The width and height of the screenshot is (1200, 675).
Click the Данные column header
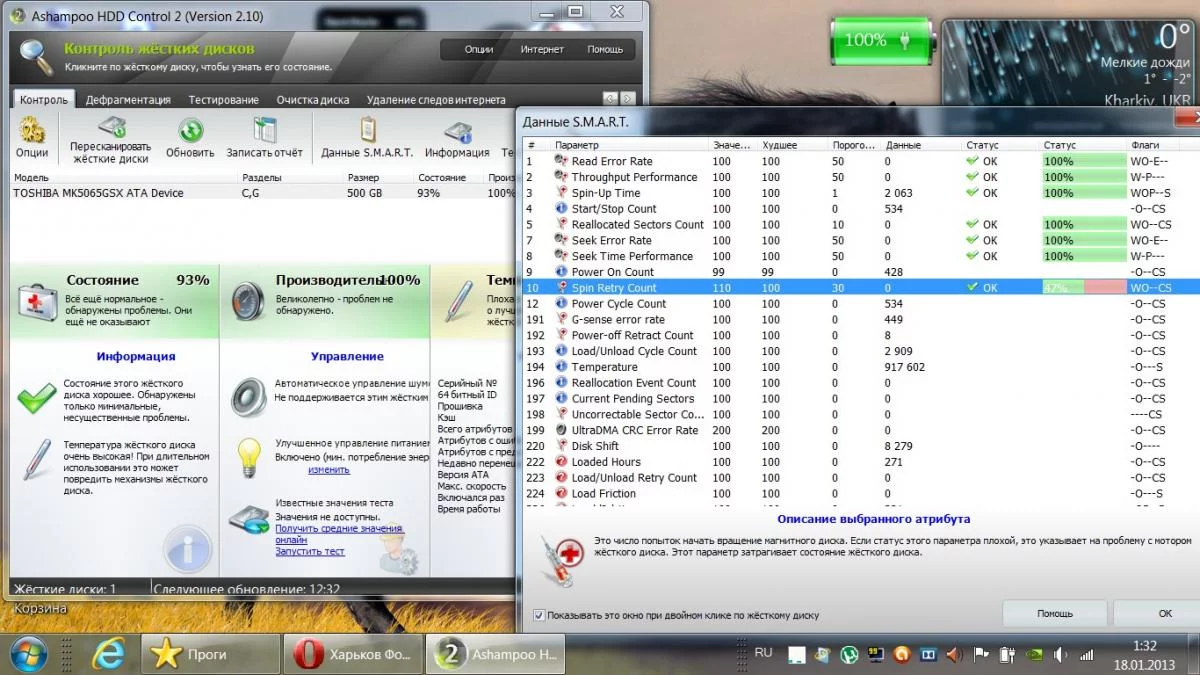coord(921,145)
